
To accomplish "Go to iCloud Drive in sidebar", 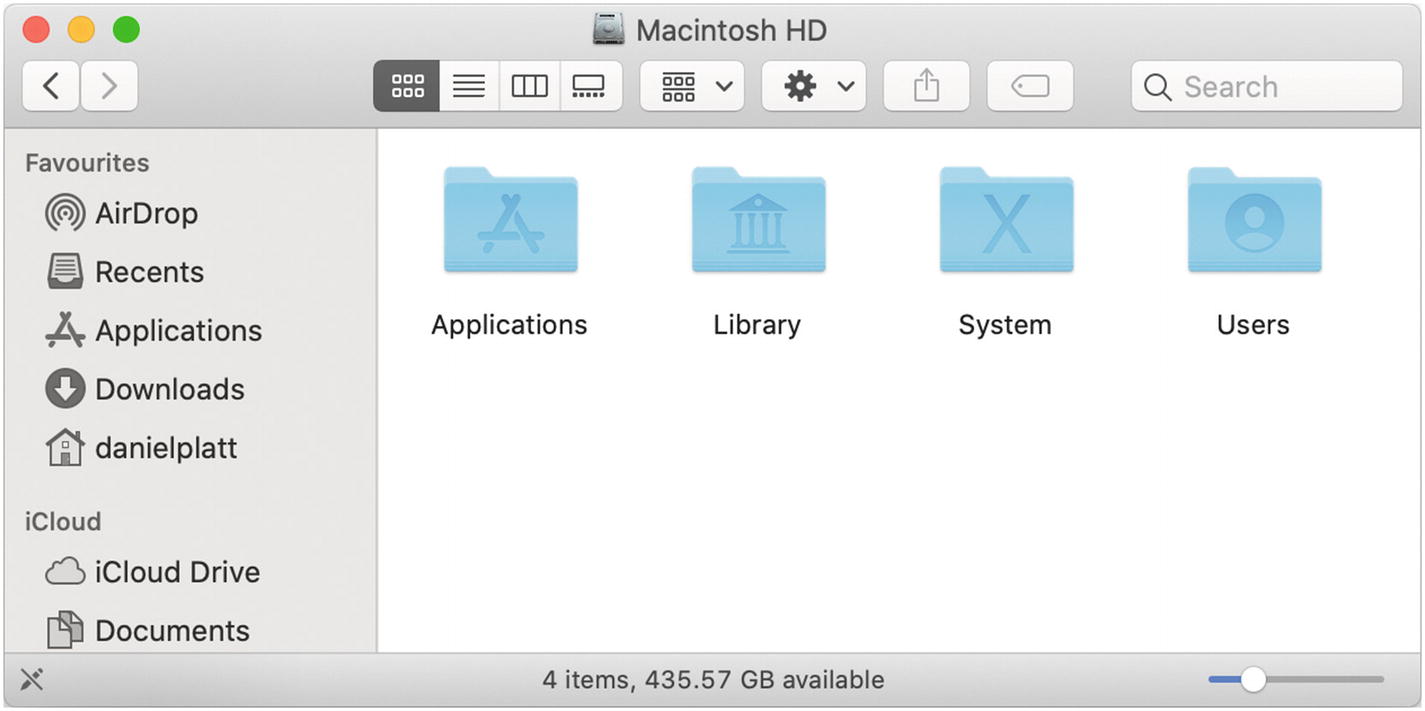I will click(176, 572).
